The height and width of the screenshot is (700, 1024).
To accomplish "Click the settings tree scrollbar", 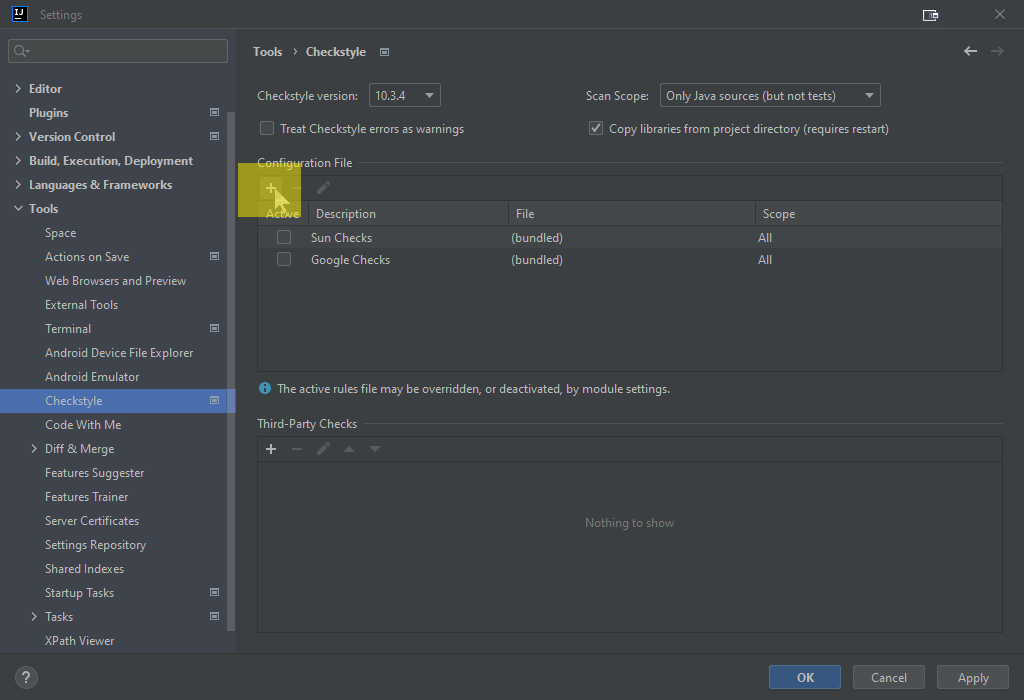I will 231,371.
